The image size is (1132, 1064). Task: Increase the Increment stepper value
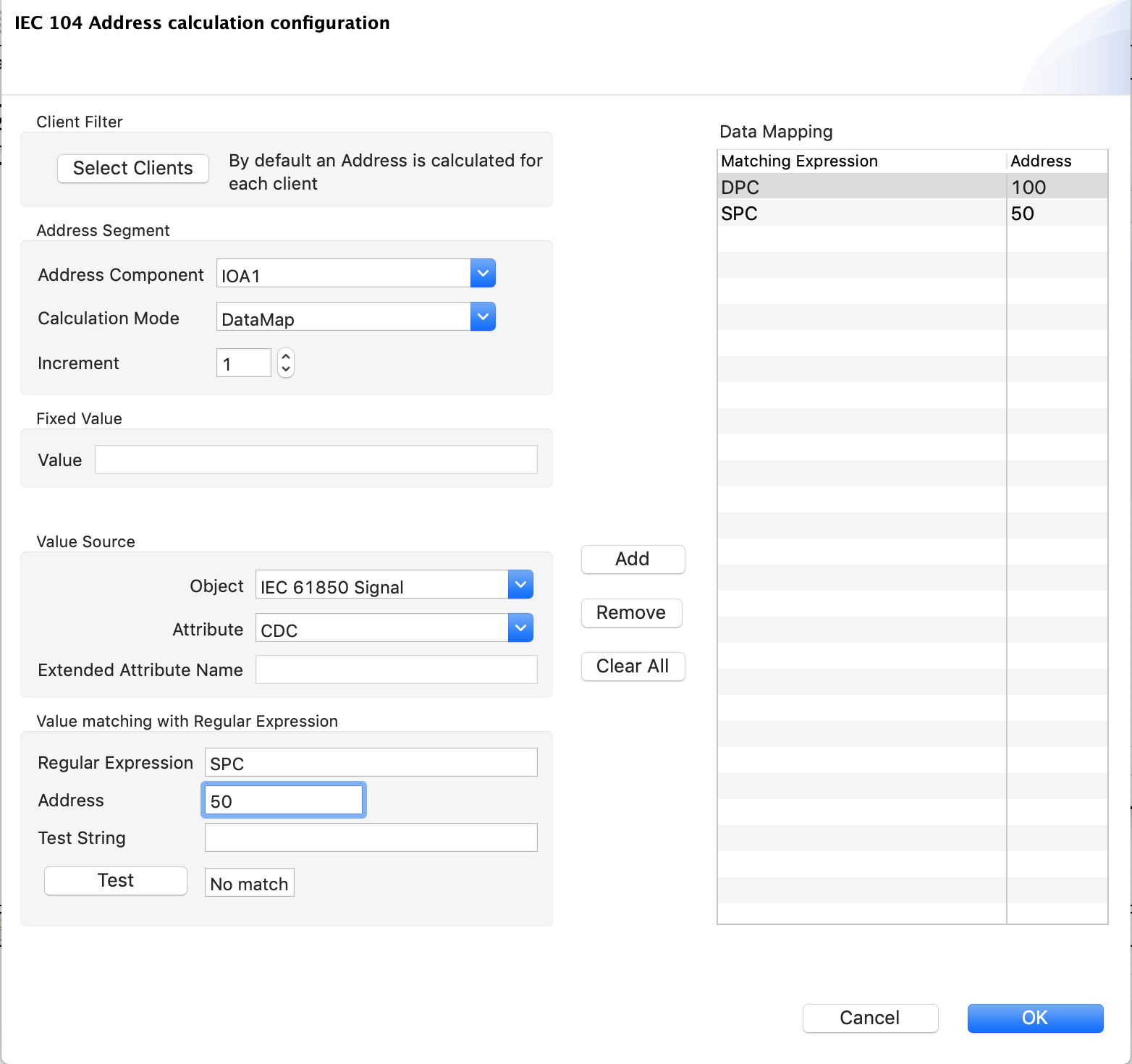point(286,357)
